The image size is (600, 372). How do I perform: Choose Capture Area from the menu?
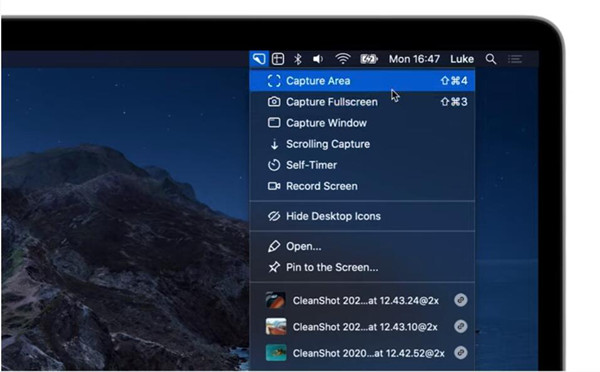coord(362,81)
